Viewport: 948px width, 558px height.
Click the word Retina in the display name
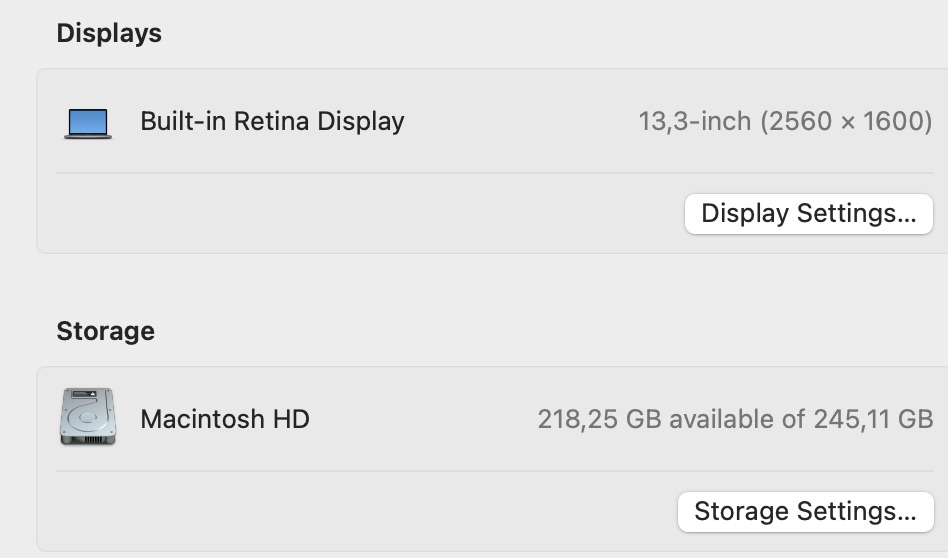click(x=274, y=122)
